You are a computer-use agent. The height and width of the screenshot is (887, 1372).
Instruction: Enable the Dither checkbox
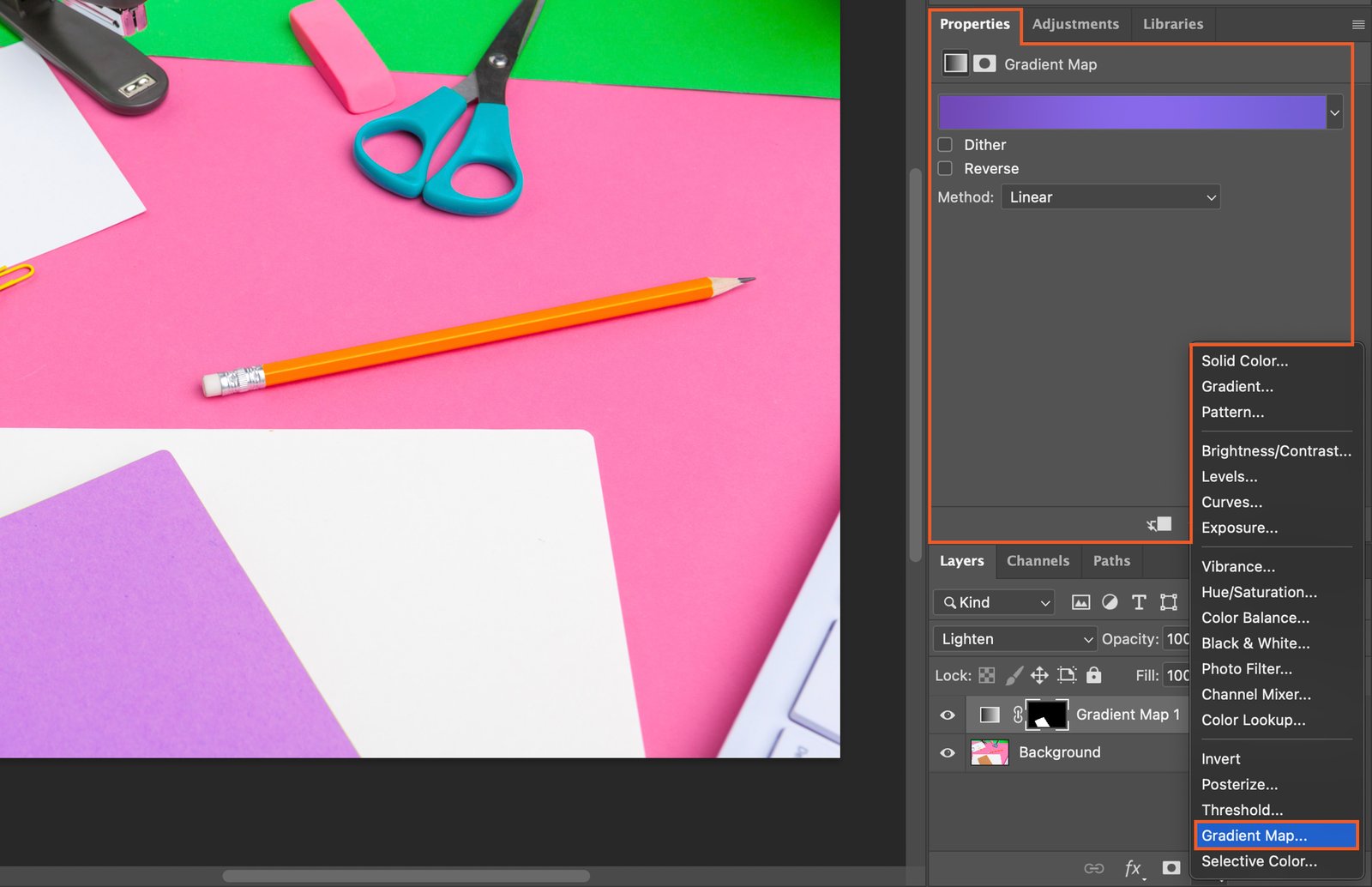[x=945, y=145]
